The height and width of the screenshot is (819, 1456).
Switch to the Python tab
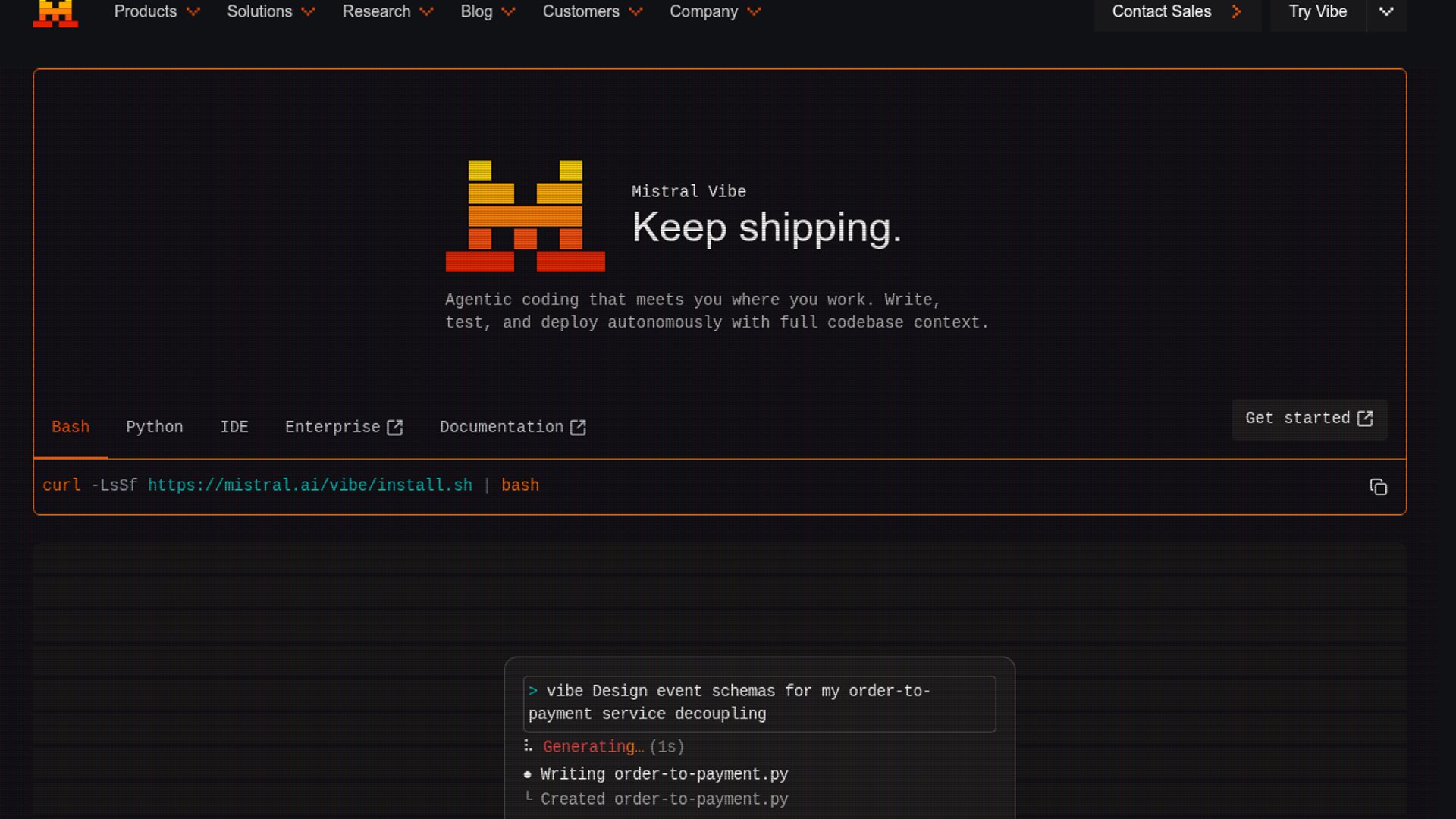click(x=155, y=427)
